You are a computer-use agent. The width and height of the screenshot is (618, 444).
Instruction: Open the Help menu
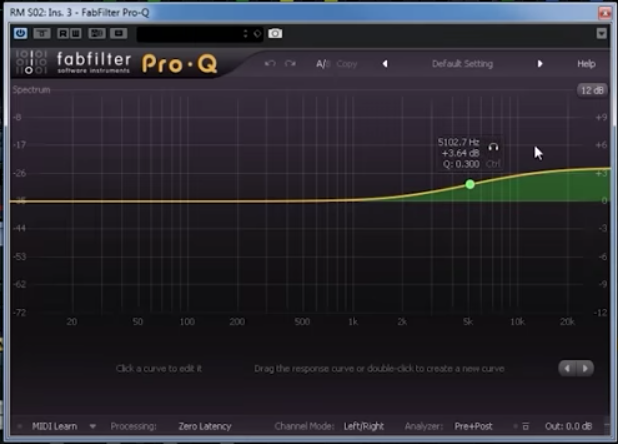coord(586,64)
